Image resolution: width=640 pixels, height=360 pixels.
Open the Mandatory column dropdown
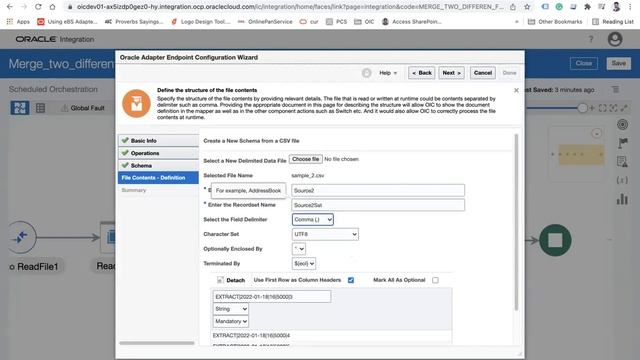(231, 322)
